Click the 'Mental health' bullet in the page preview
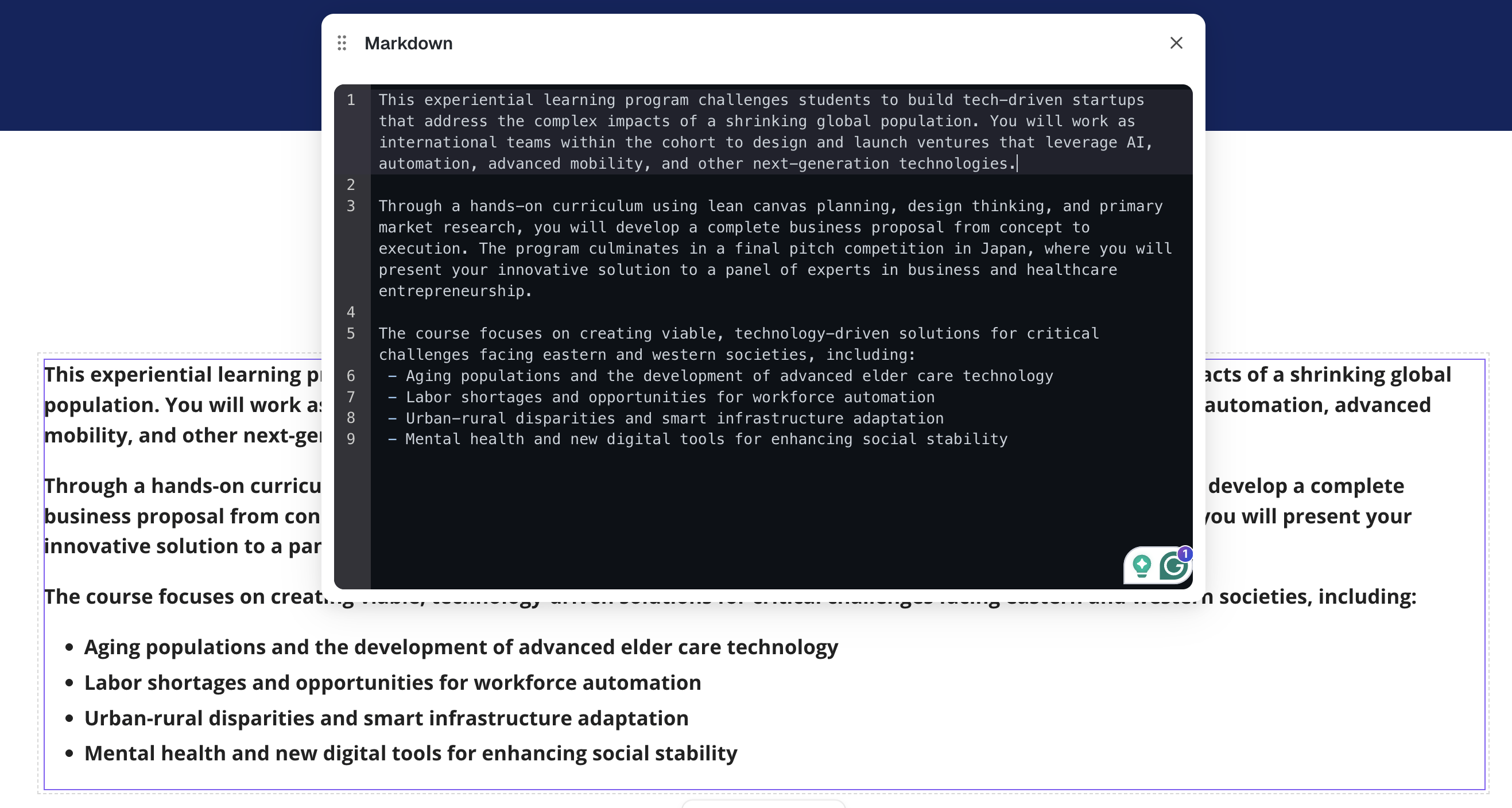 pos(411,753)
